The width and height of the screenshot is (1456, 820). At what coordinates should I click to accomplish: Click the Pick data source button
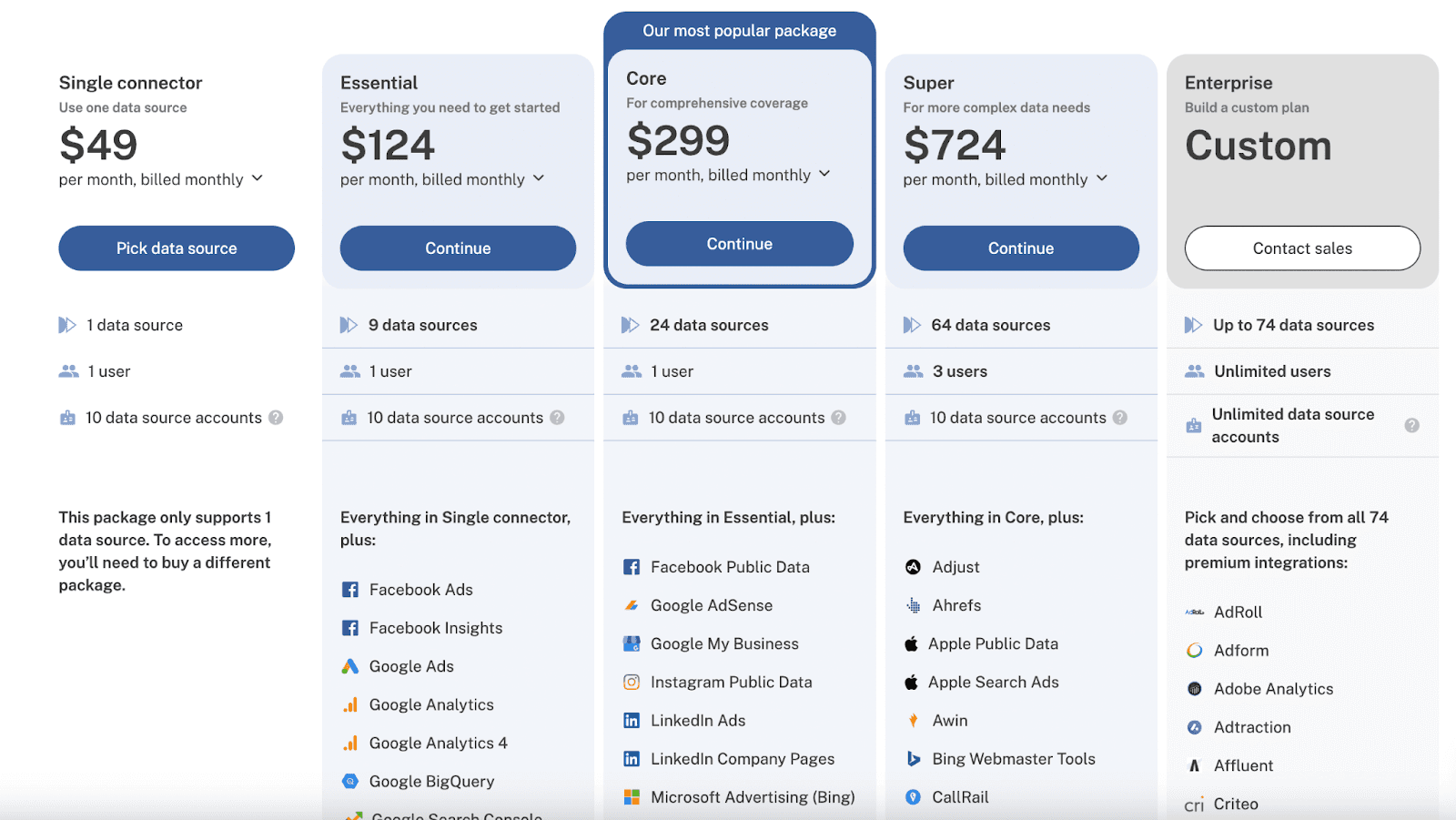pos(177,248)
